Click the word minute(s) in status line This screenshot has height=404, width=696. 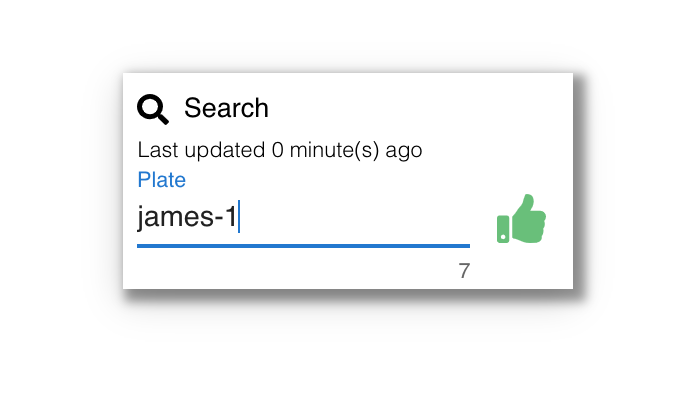[x=335, y=150]
